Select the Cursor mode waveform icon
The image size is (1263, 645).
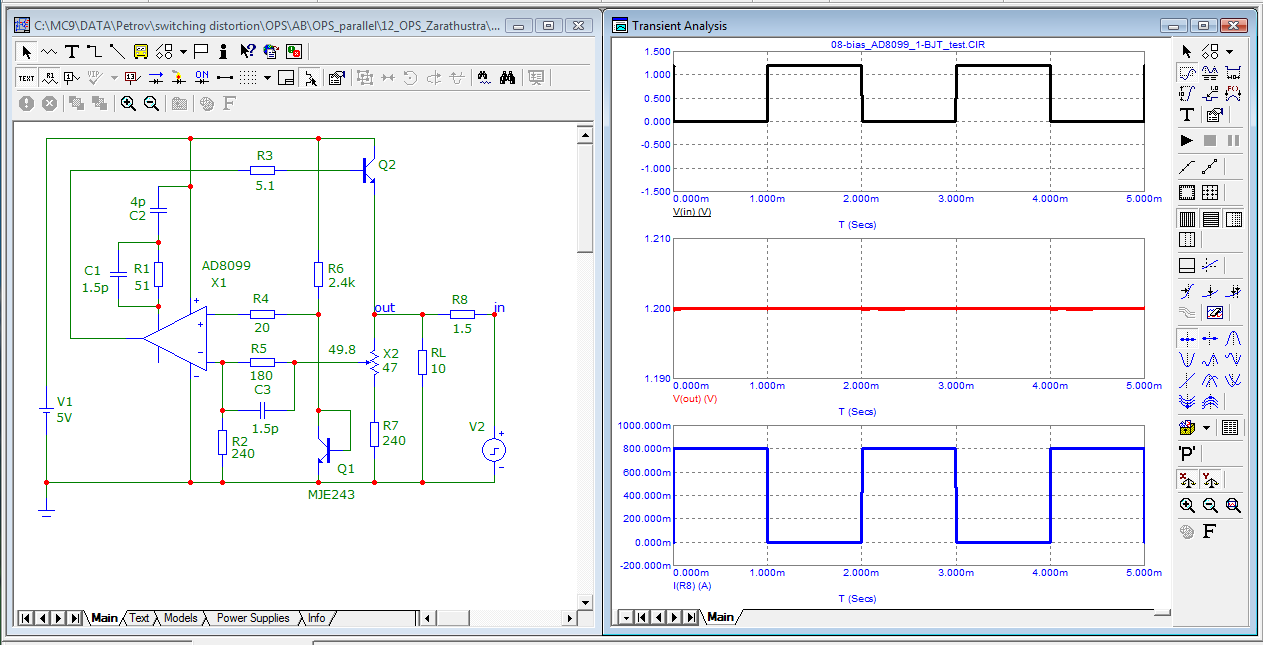click(1210, 72)
